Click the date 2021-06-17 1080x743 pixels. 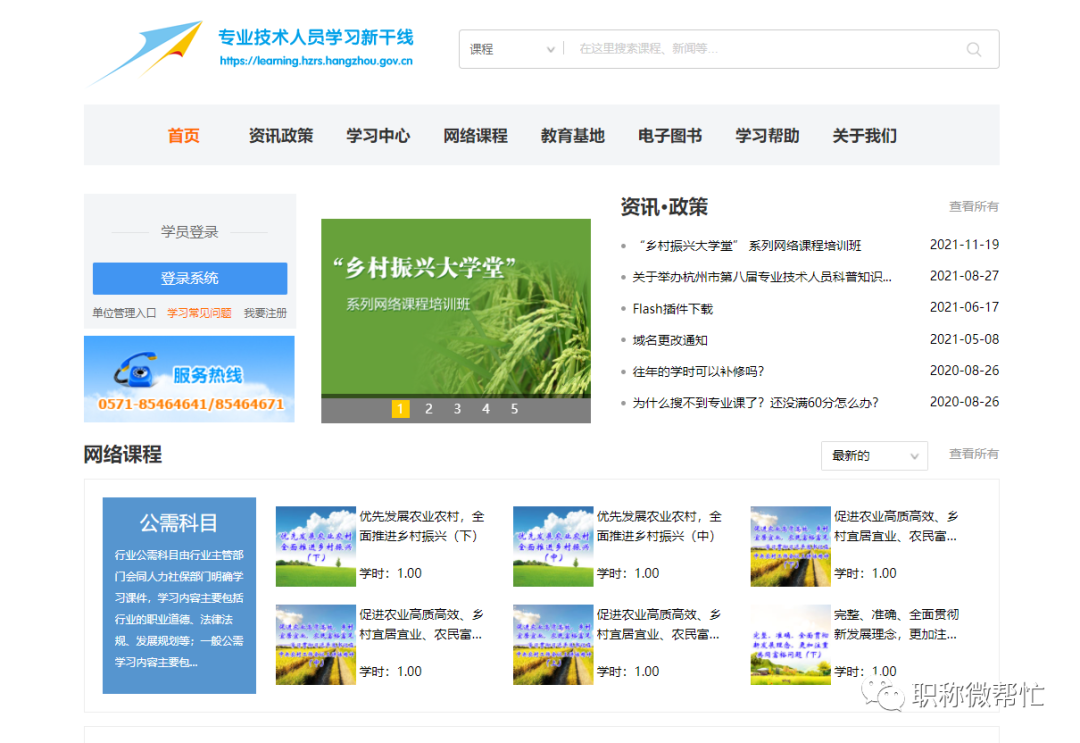(x=964, y=307)
